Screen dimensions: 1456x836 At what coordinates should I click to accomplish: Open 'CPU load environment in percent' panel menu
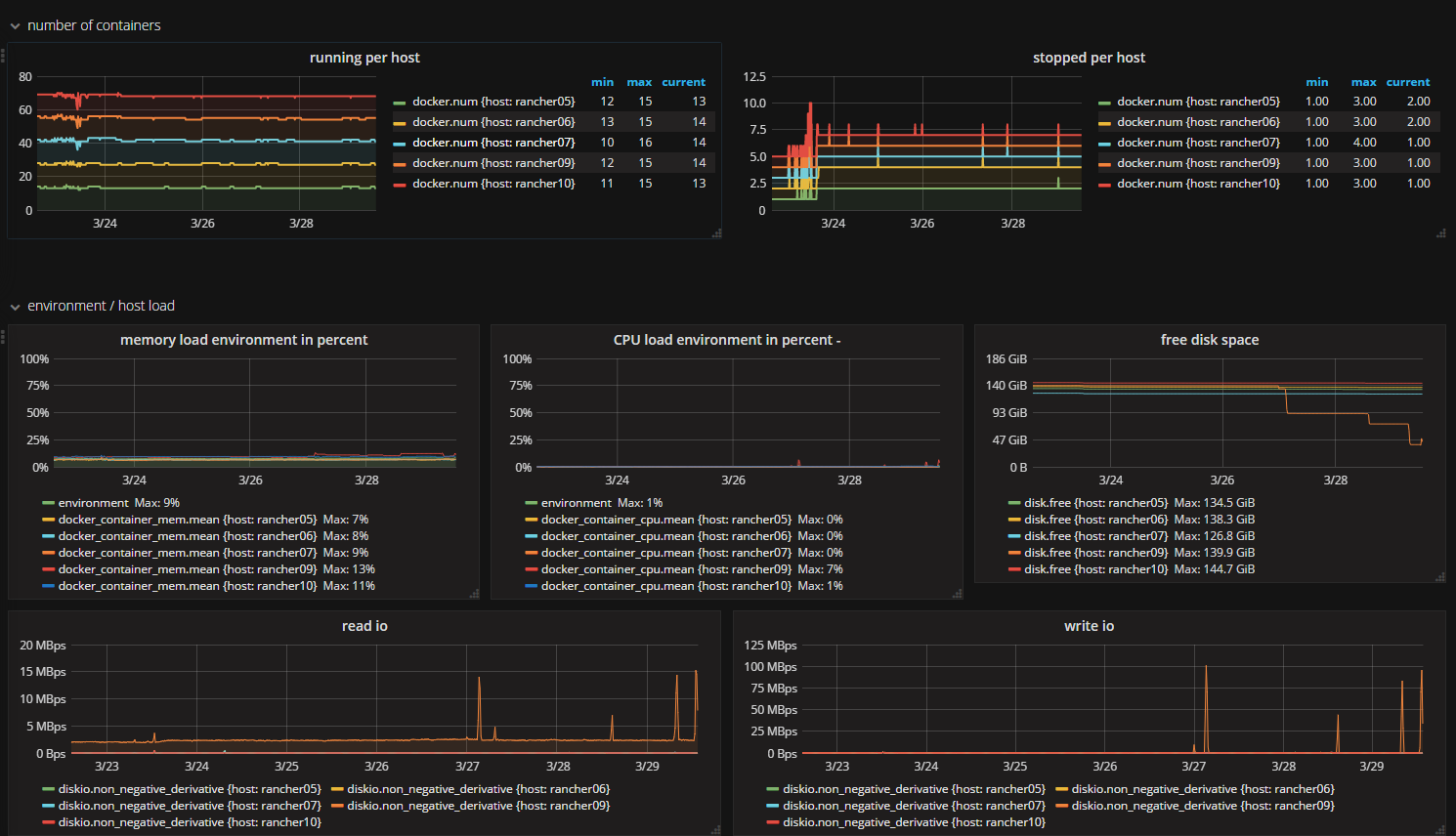tap(726, 340)
